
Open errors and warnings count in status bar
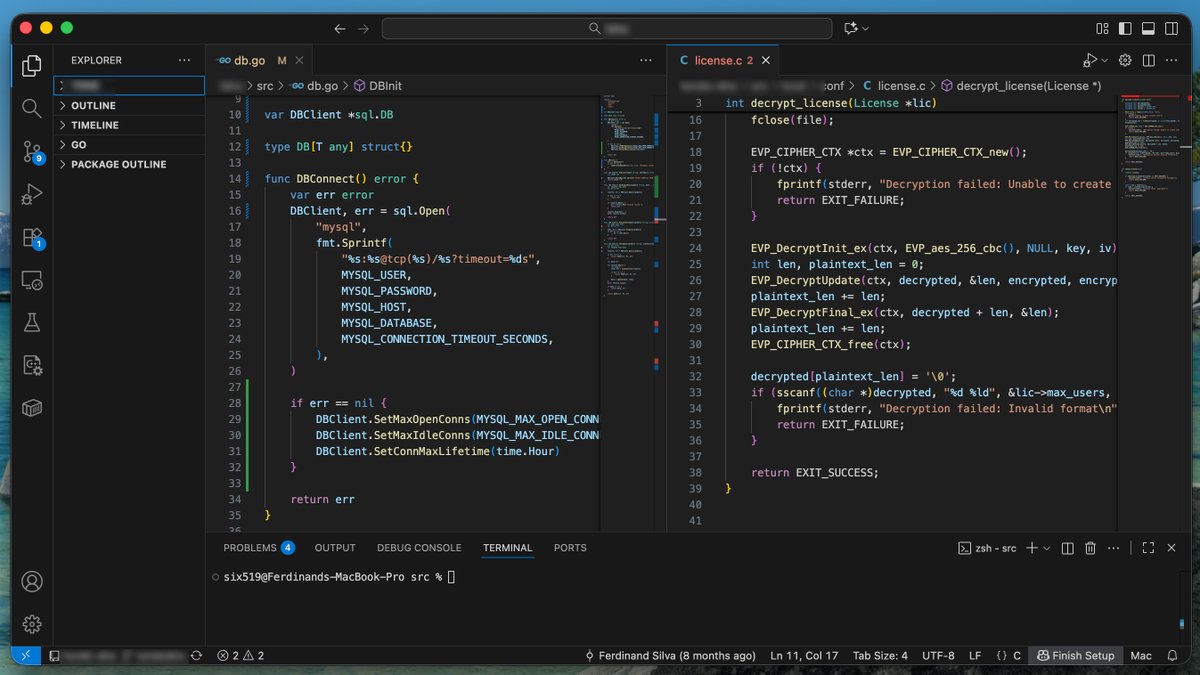[241, 656]
